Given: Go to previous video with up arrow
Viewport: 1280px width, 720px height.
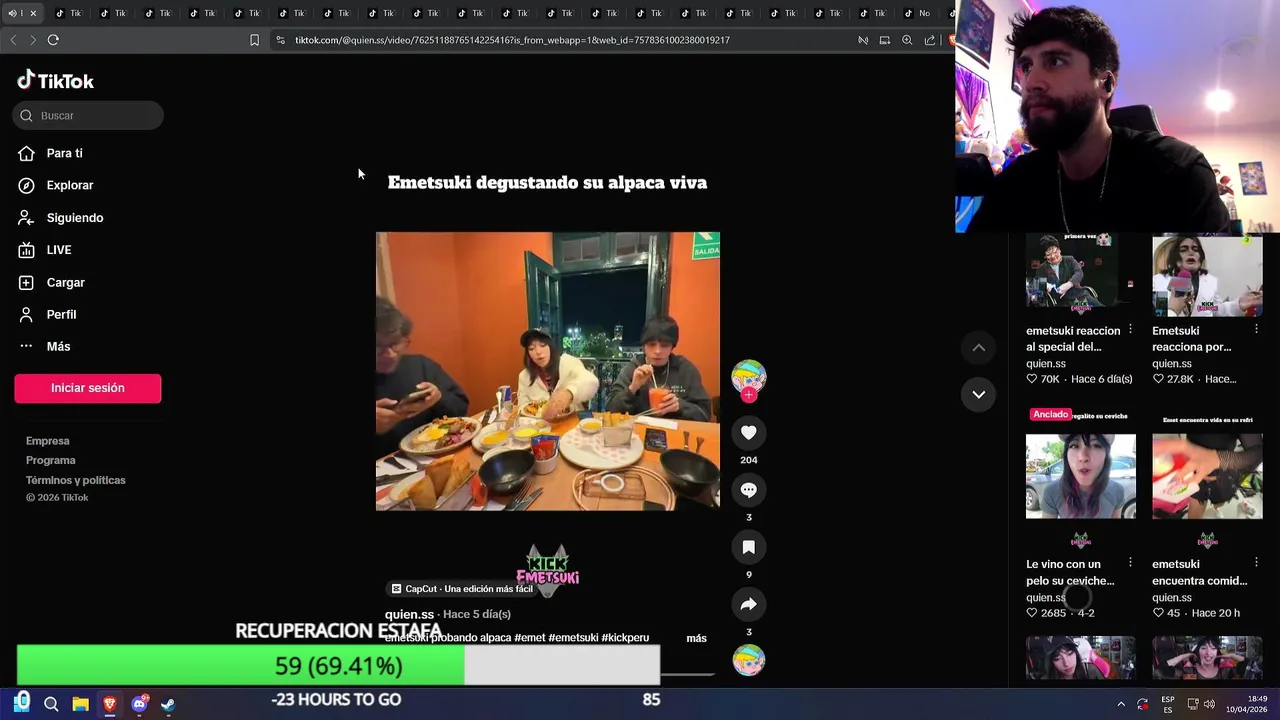Looking at the screenshot, I should point(979,347).
